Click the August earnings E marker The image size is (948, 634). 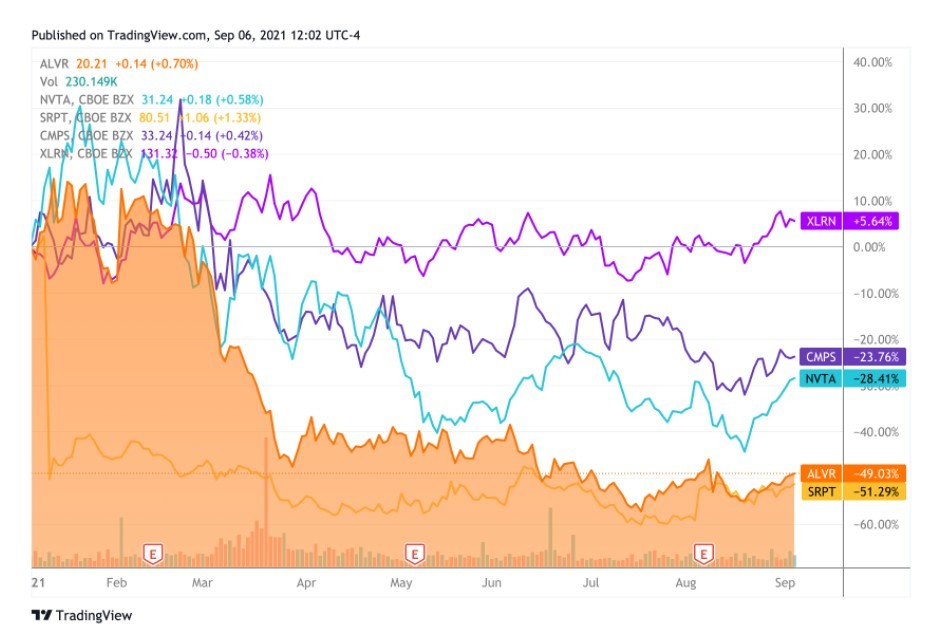703,553
